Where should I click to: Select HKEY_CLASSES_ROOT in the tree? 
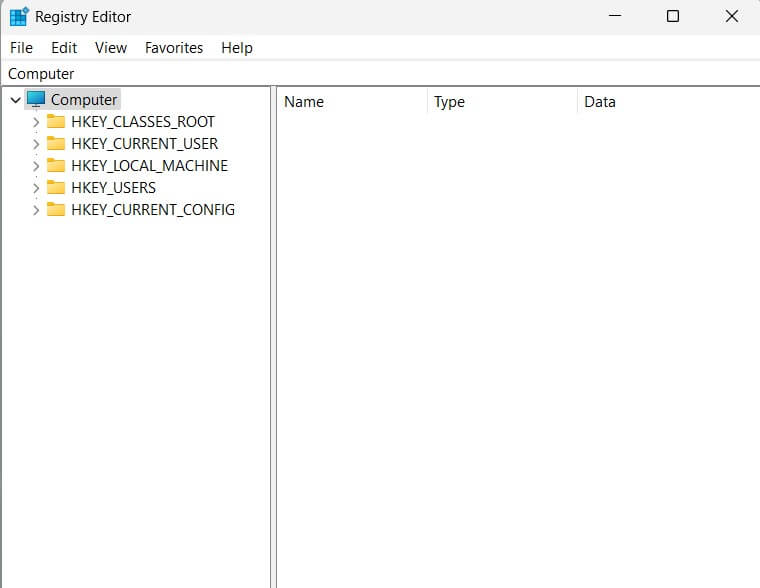(x=143, y=122)
